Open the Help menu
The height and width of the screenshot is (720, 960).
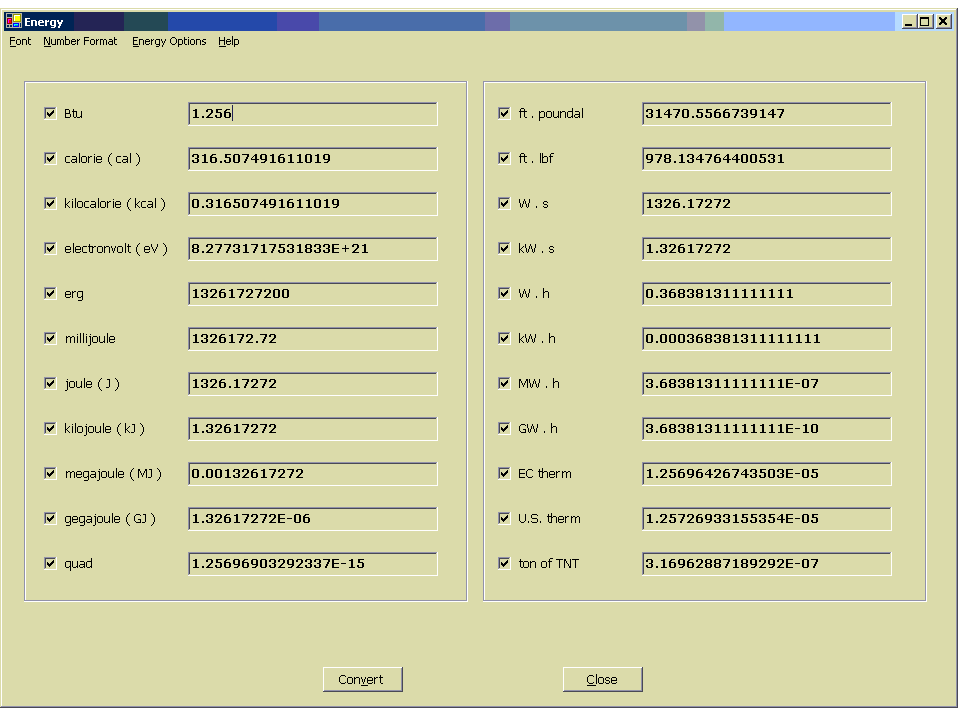tap(229, 42)
